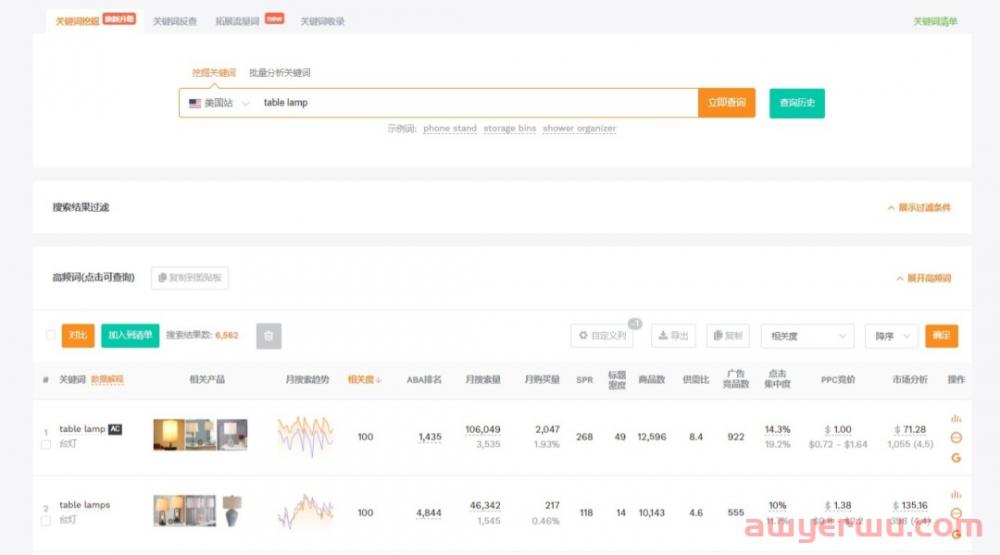1000x555 pixels.
Task: Click the 导出 export icon button
Action: [673, 336]
